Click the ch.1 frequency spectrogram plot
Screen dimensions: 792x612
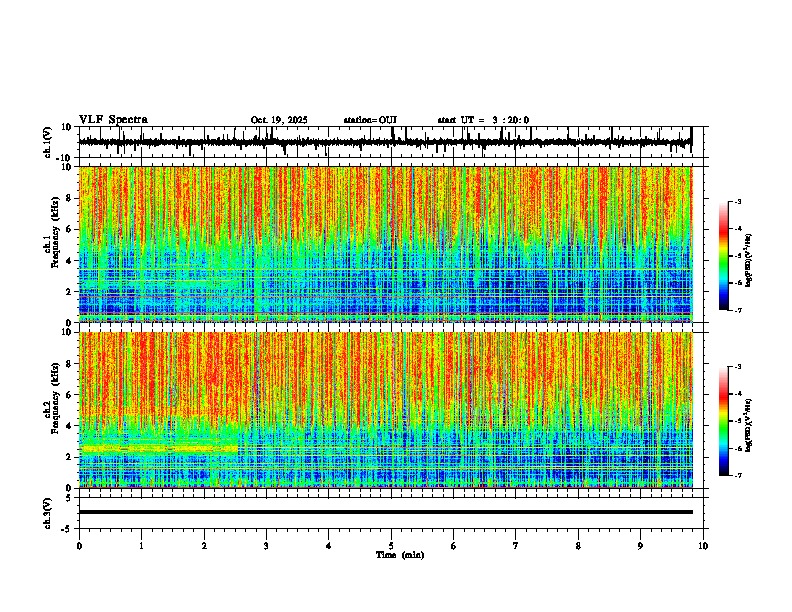click(391, 244)
